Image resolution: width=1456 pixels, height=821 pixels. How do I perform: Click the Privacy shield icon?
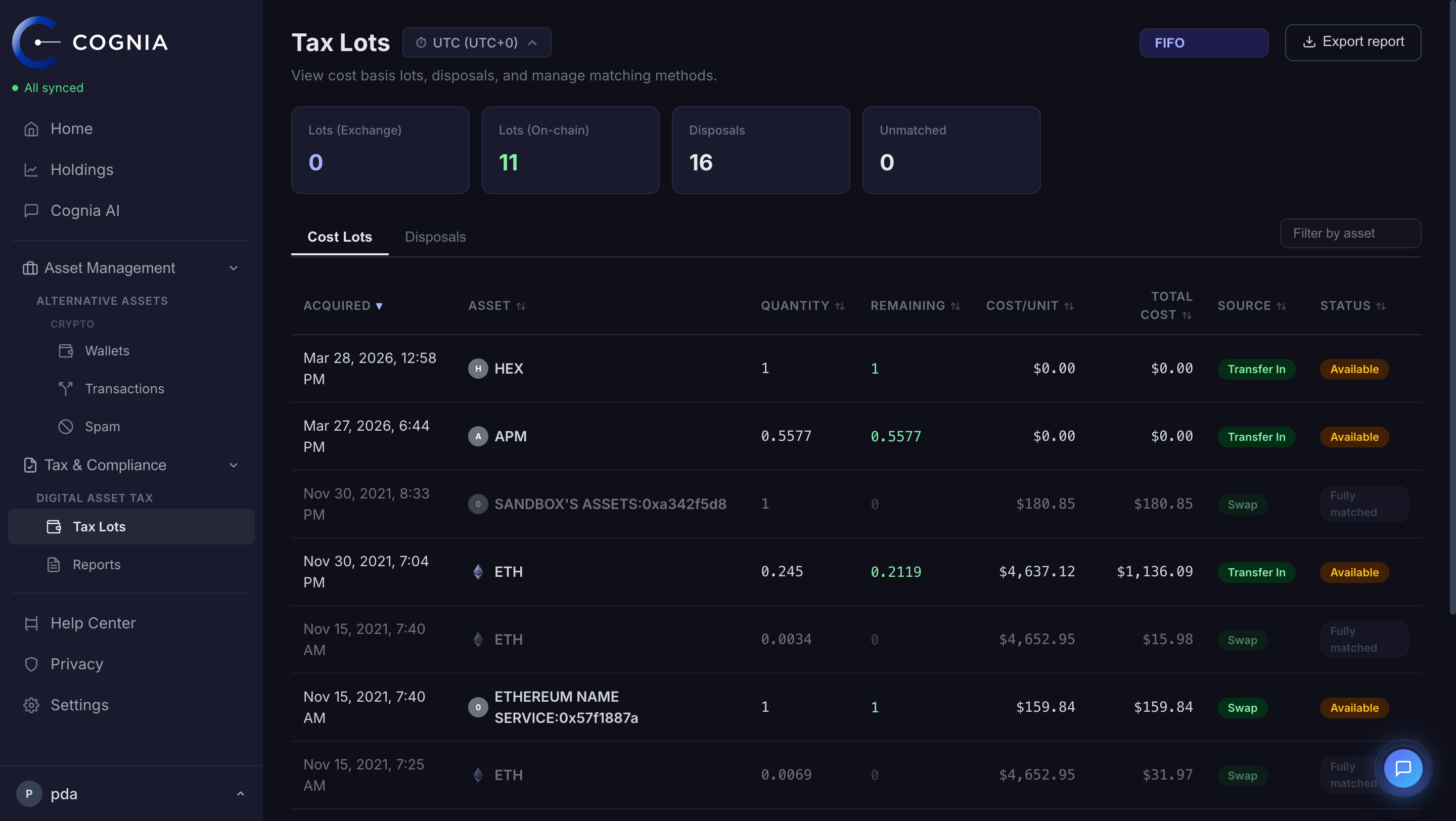pyautogui.click(x=31, y=664)
